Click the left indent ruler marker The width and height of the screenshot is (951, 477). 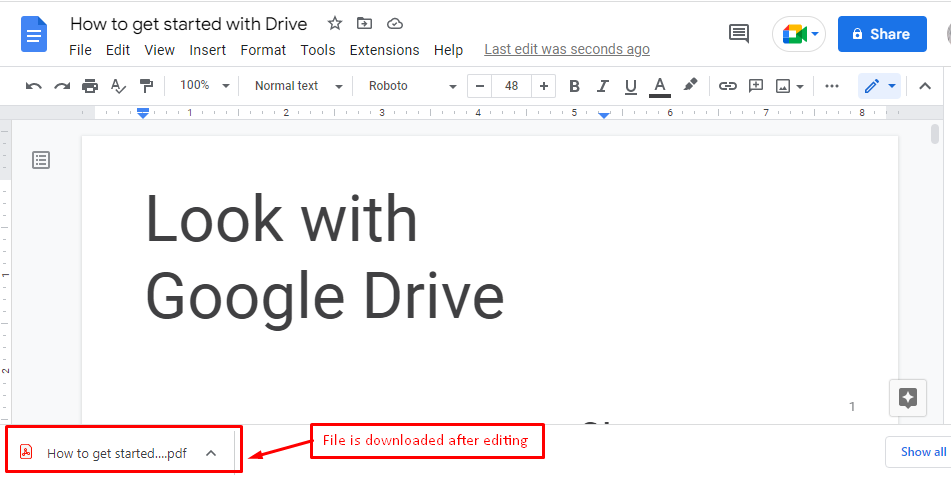143,113
